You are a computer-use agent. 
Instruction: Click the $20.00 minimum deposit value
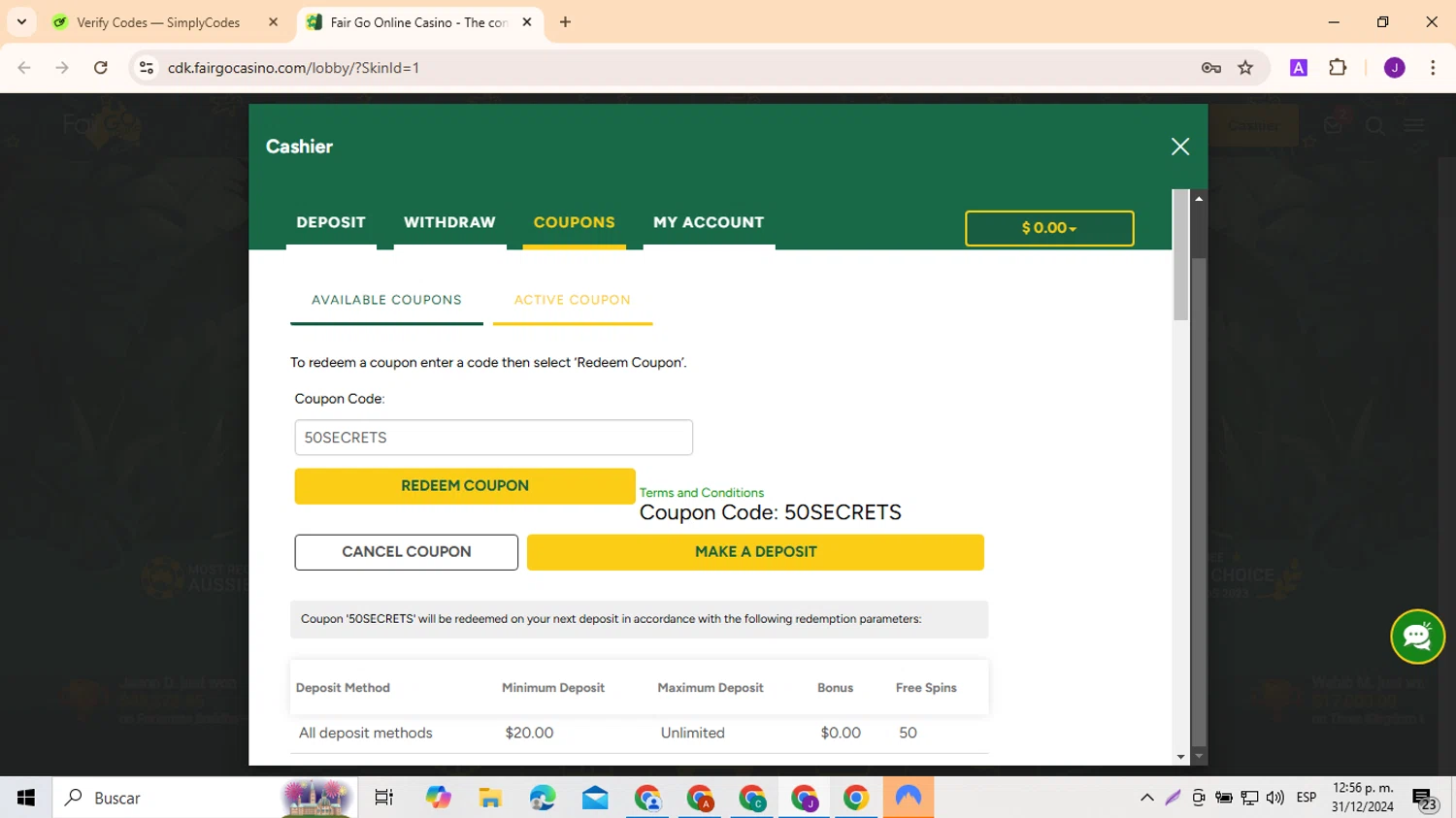coord(529,734)
